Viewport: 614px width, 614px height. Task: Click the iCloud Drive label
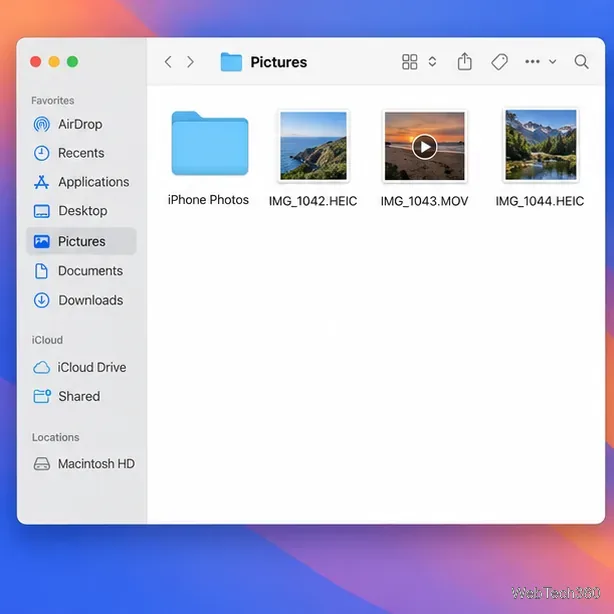[92, 368]
